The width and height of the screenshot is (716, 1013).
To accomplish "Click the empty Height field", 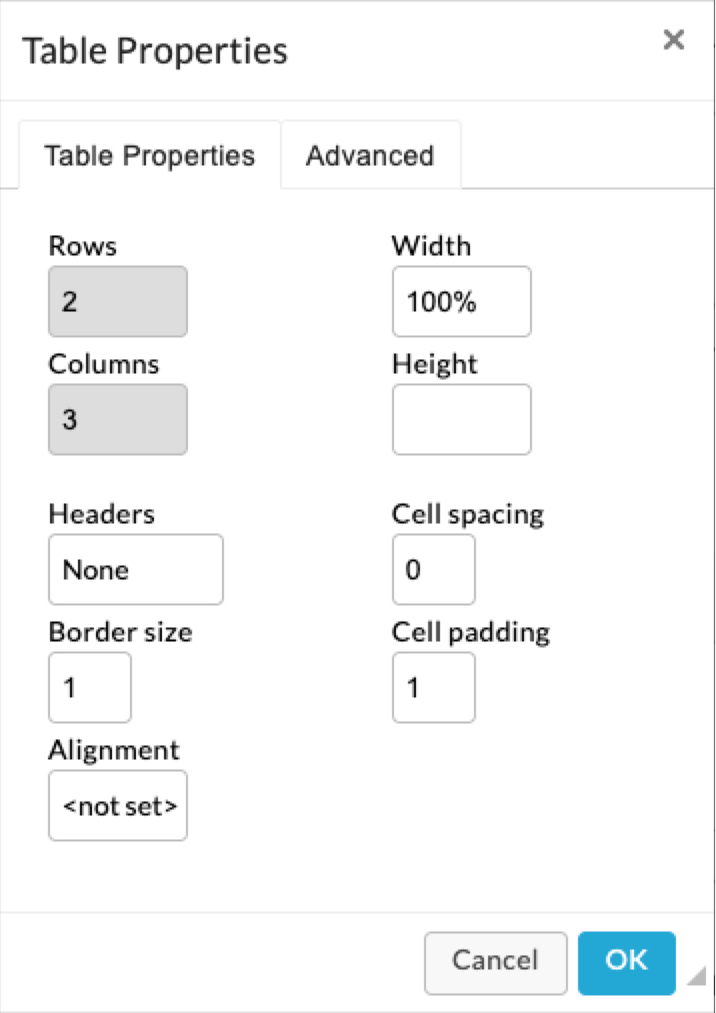I will [461, 419].
